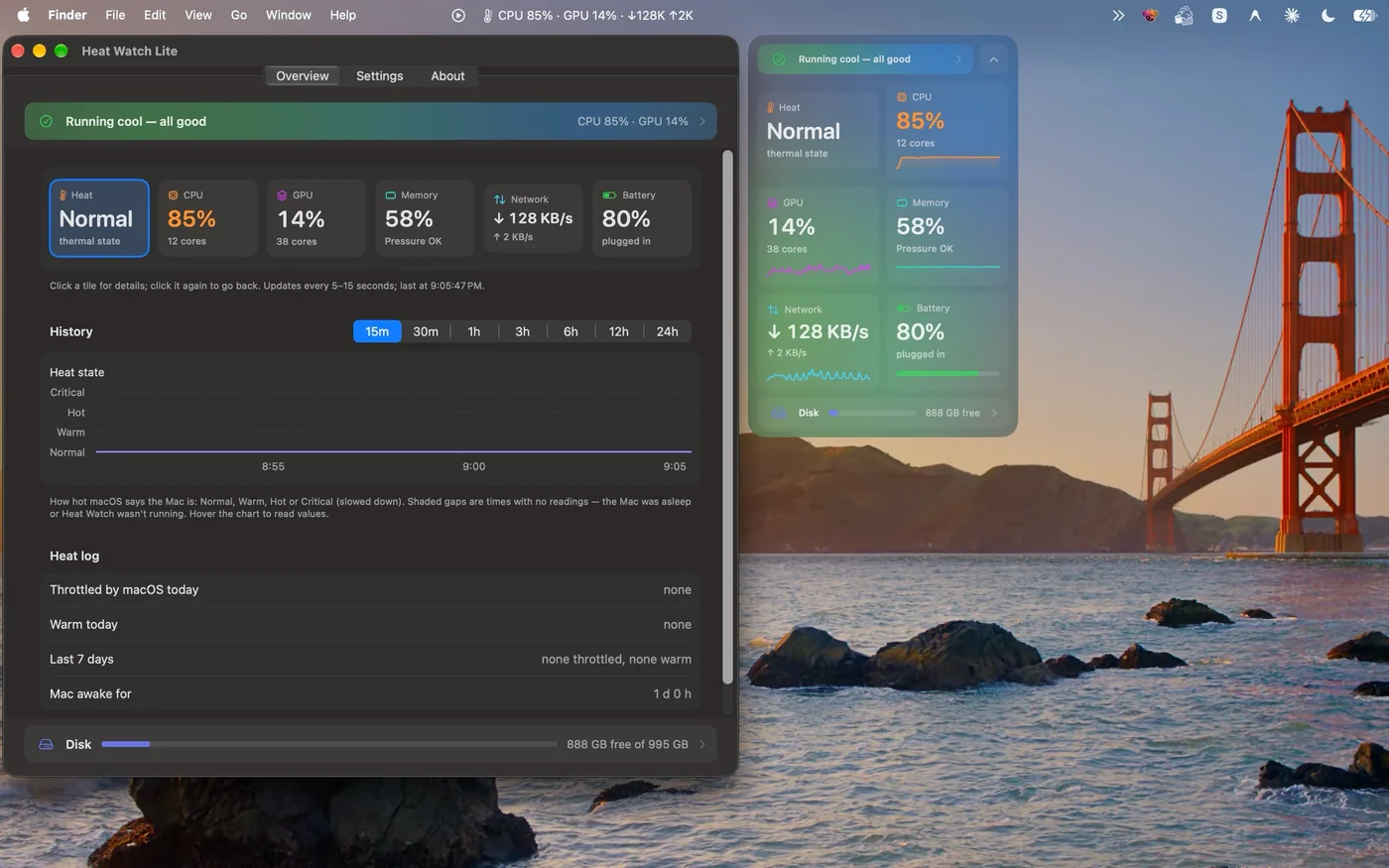Image resolution: width=1389 pixels, height=868 pixels.
Task: Open the View menu in the menu bar
Action: click(198, 15)
